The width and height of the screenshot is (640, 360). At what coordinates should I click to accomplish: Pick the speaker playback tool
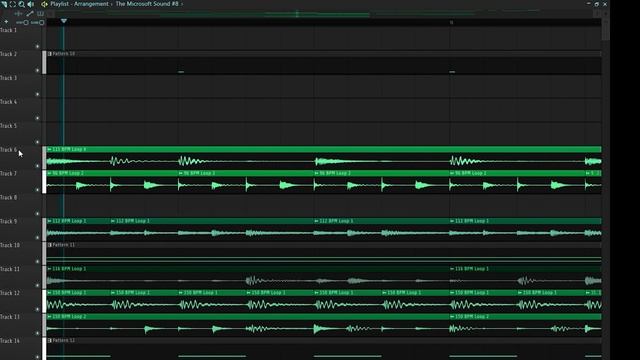tap(31, 4)
